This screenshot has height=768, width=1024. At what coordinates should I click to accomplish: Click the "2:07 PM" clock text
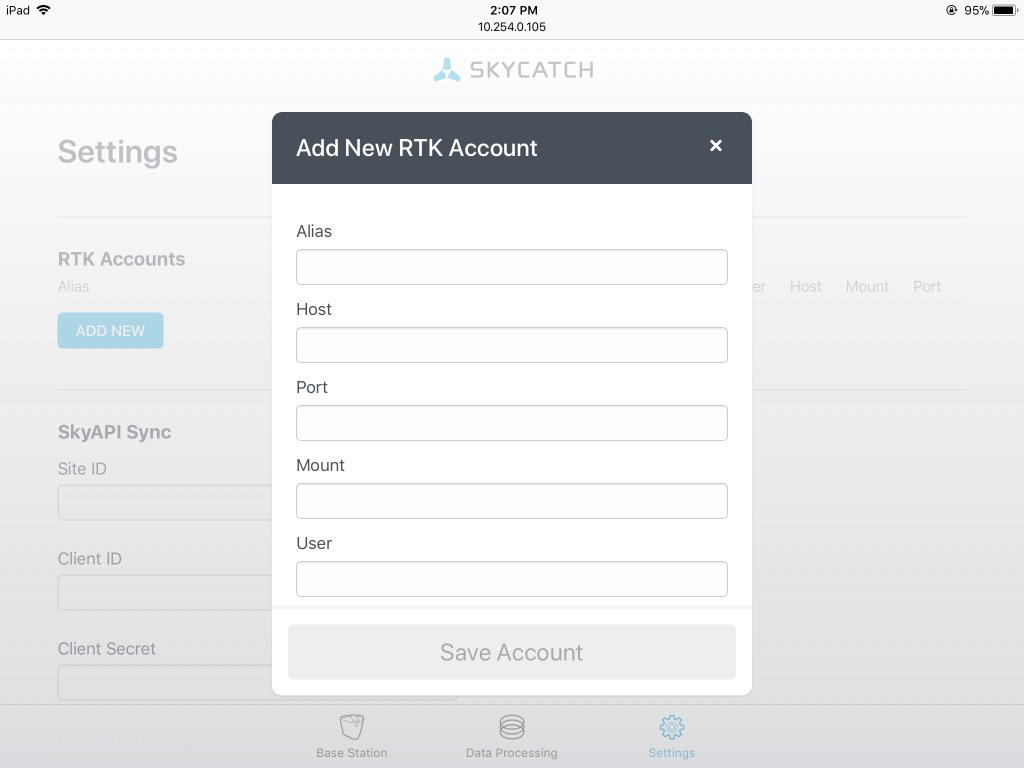click(x=514, y=10)
